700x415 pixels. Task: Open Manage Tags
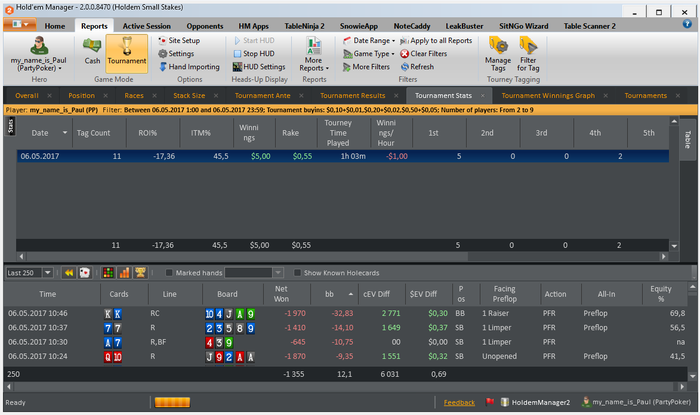point(498,54)
